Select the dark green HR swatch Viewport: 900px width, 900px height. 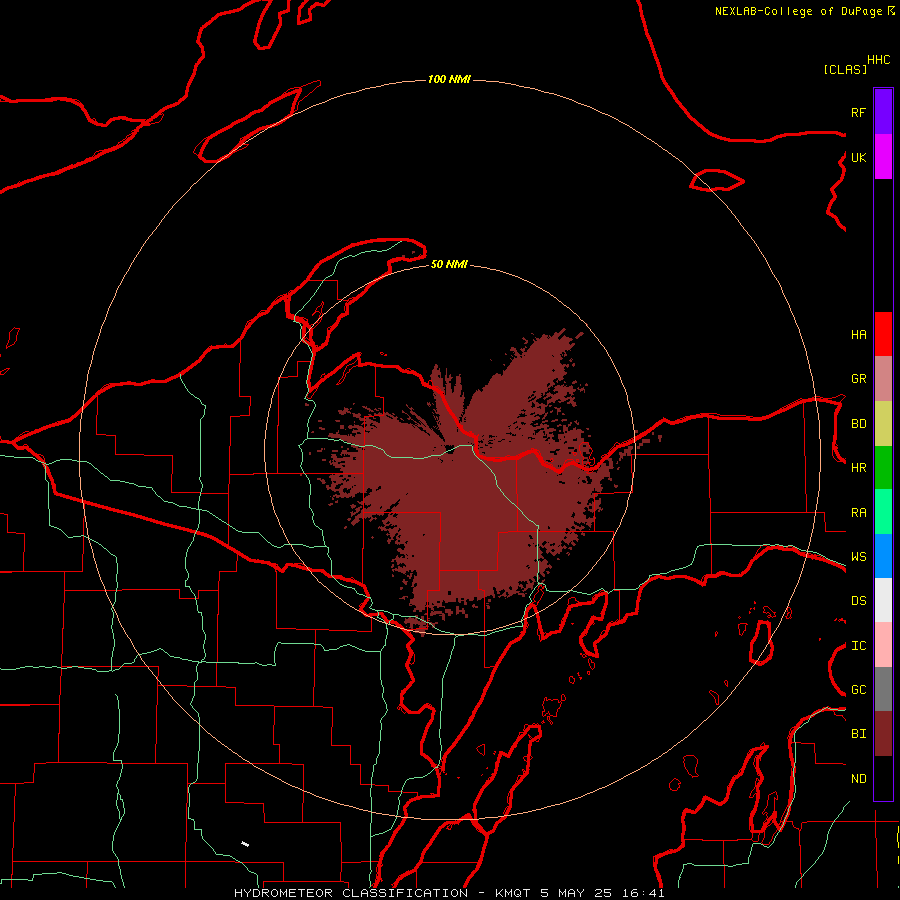tap(883, 468)
